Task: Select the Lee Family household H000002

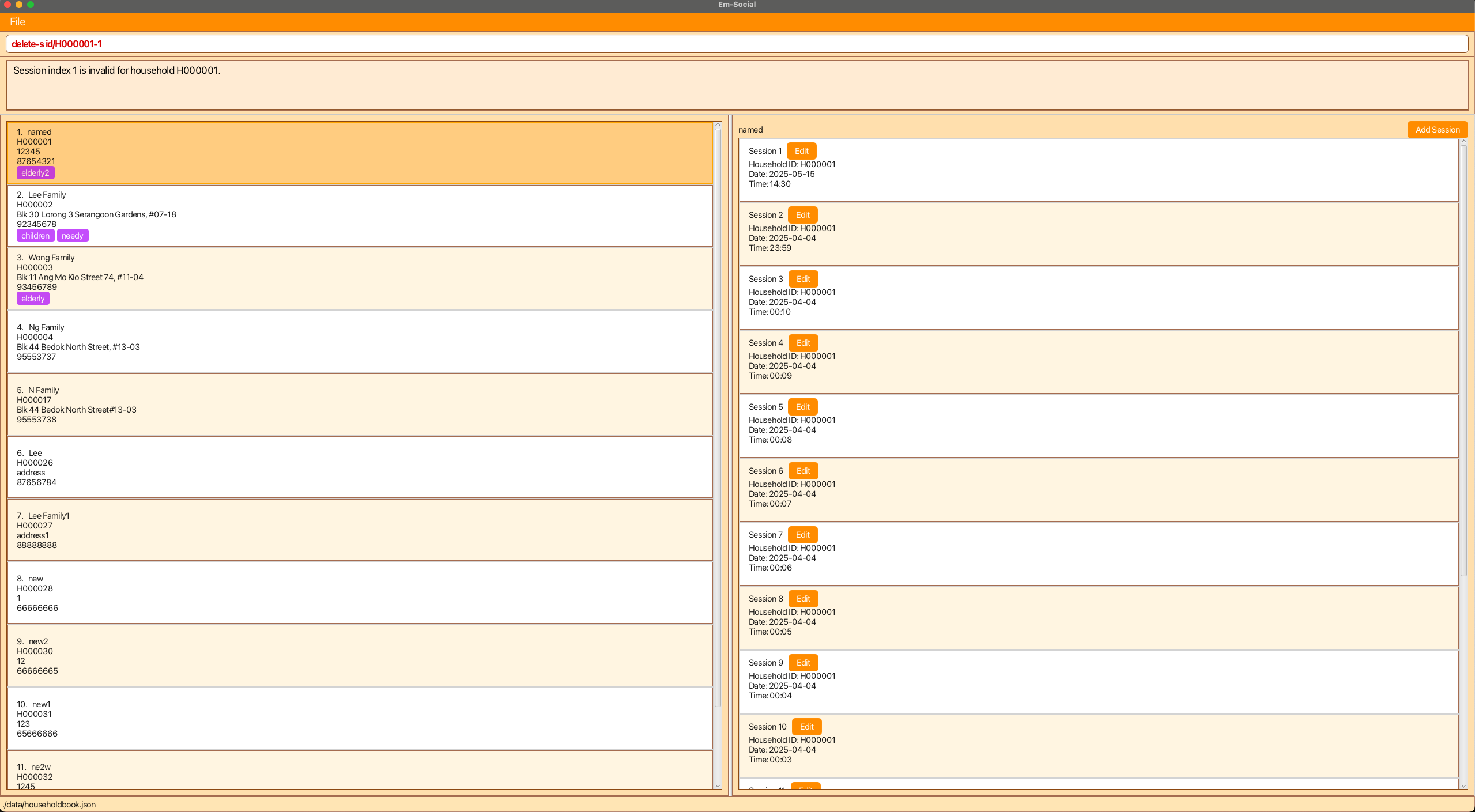Action: pos(360,216)
